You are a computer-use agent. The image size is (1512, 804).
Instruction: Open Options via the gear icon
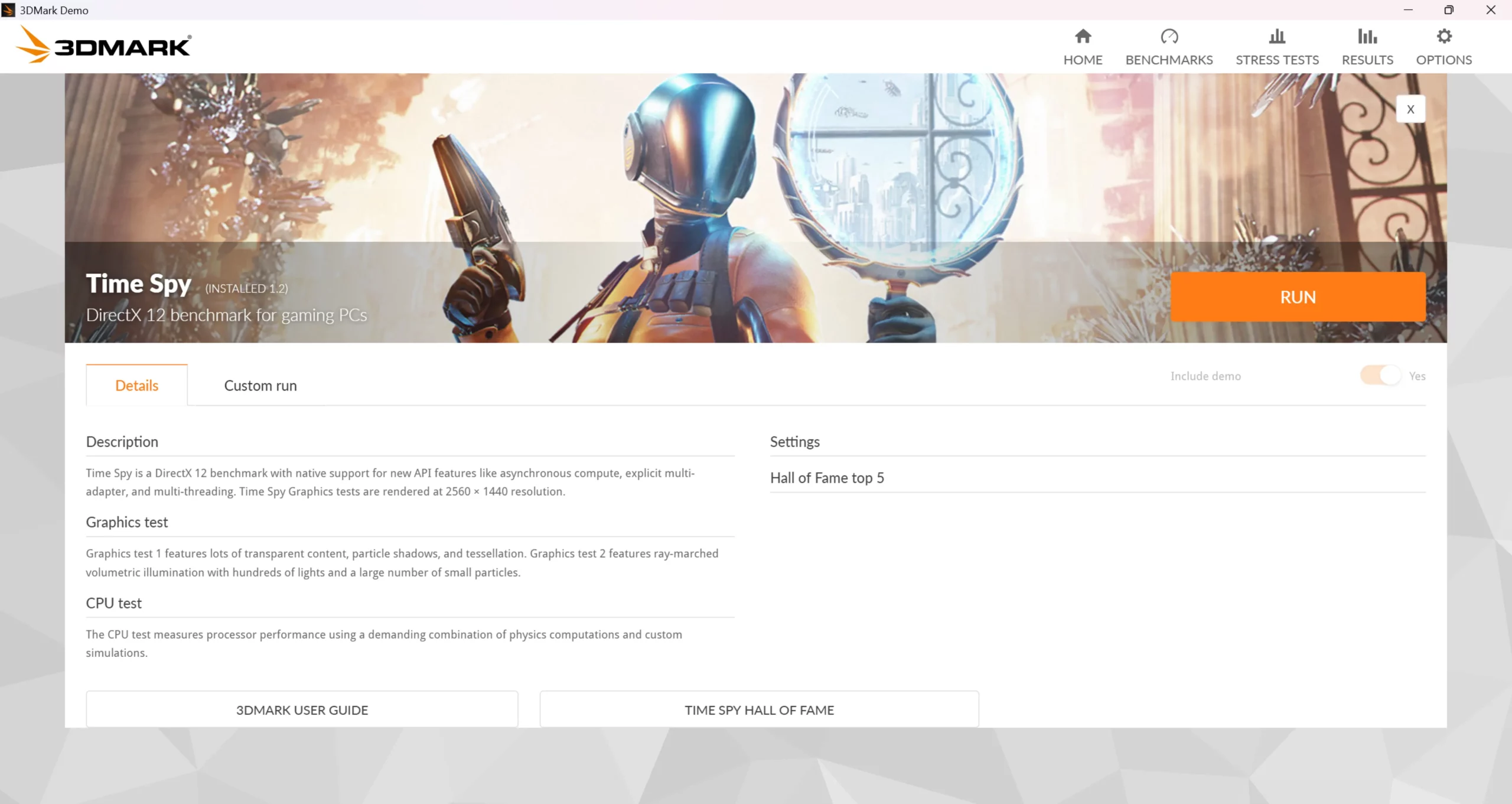(1443, 37)
